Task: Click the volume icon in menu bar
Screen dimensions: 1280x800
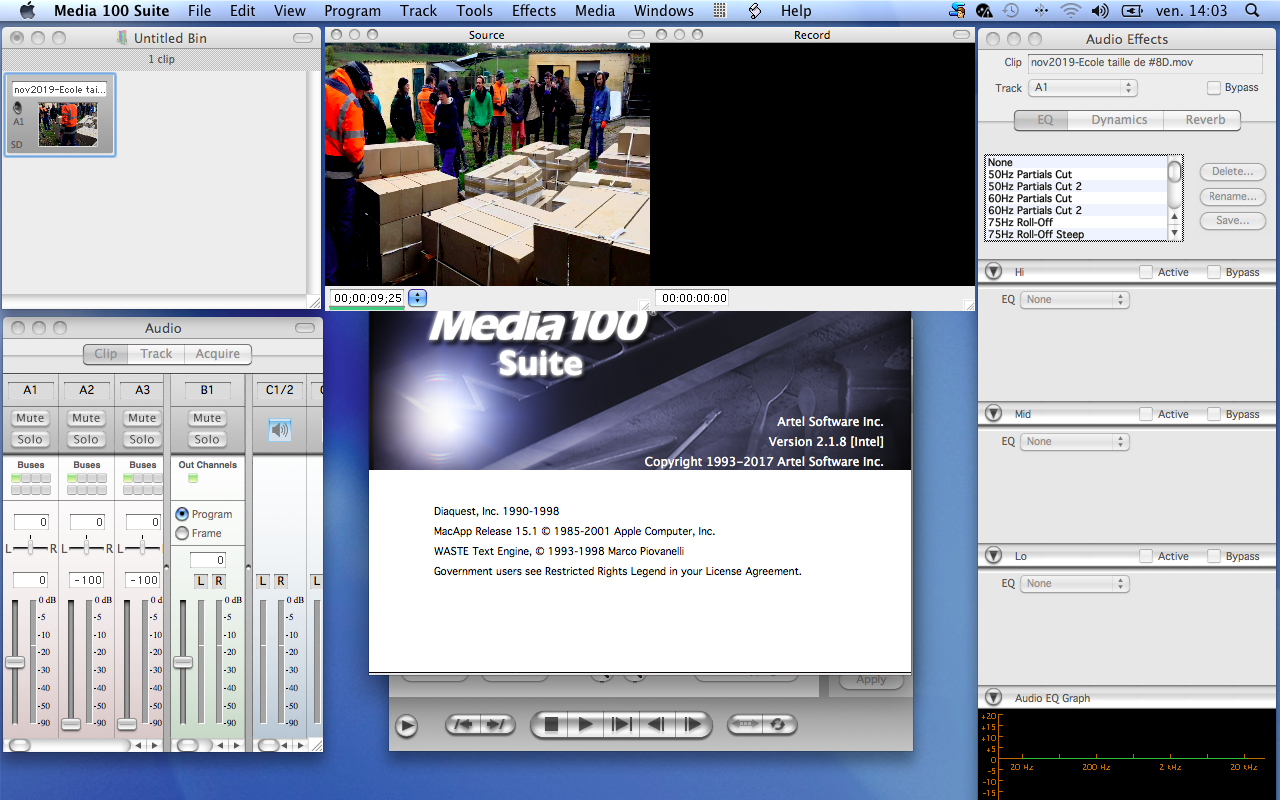Action: coord(1100,11)
